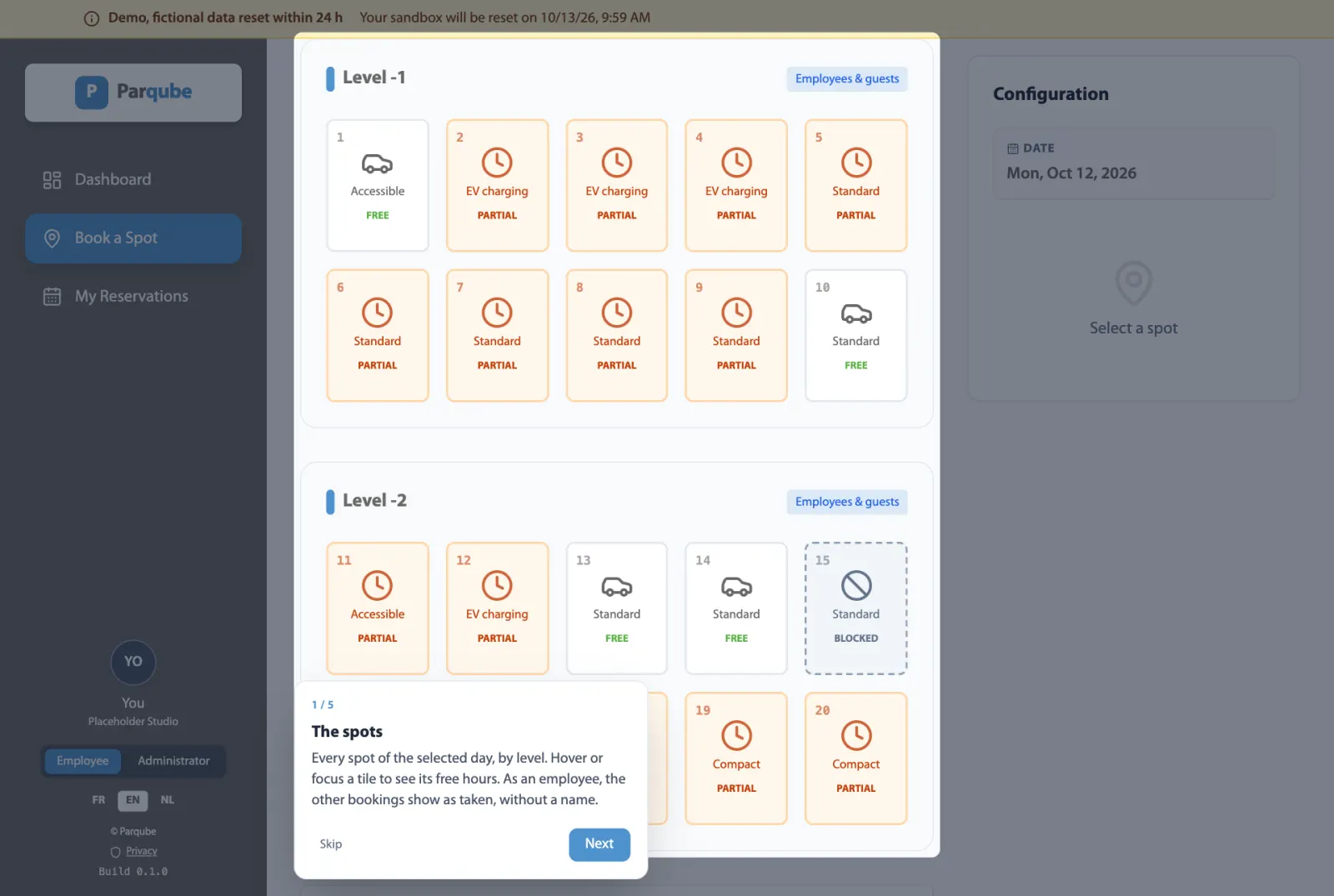Screen dimensions: 1334x896
Task: Click clock icon on Standard spot 8
Action: click(617, 313)
